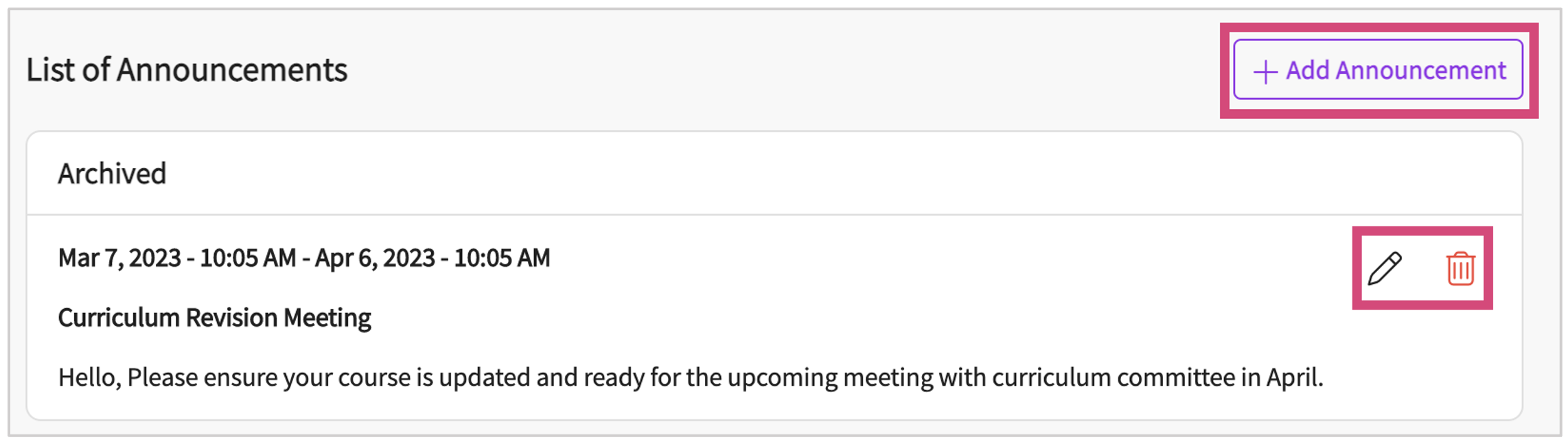Click the red trash delete icon
Viewport: 1568px width, 442px height.
[x=1460, y=268]
